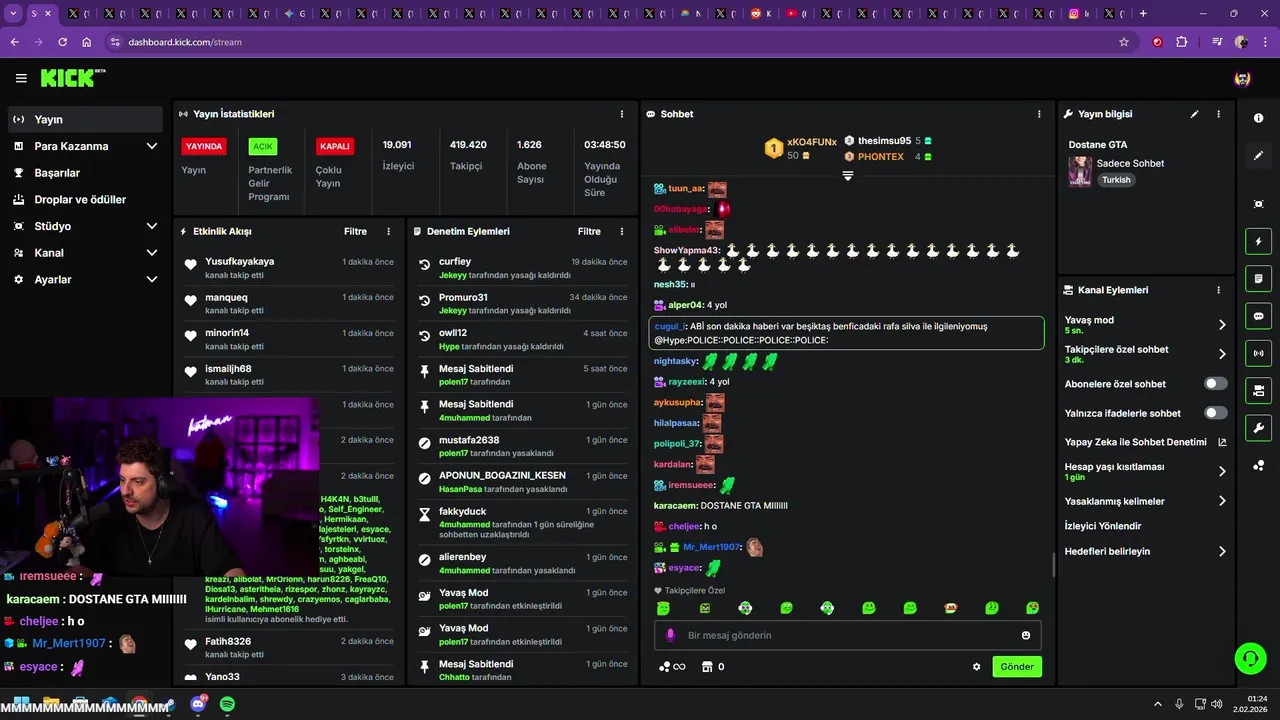The image size is (1280, 720).
Task: Toggle the broadcast signal widget icon
Action: point(1258,353)
